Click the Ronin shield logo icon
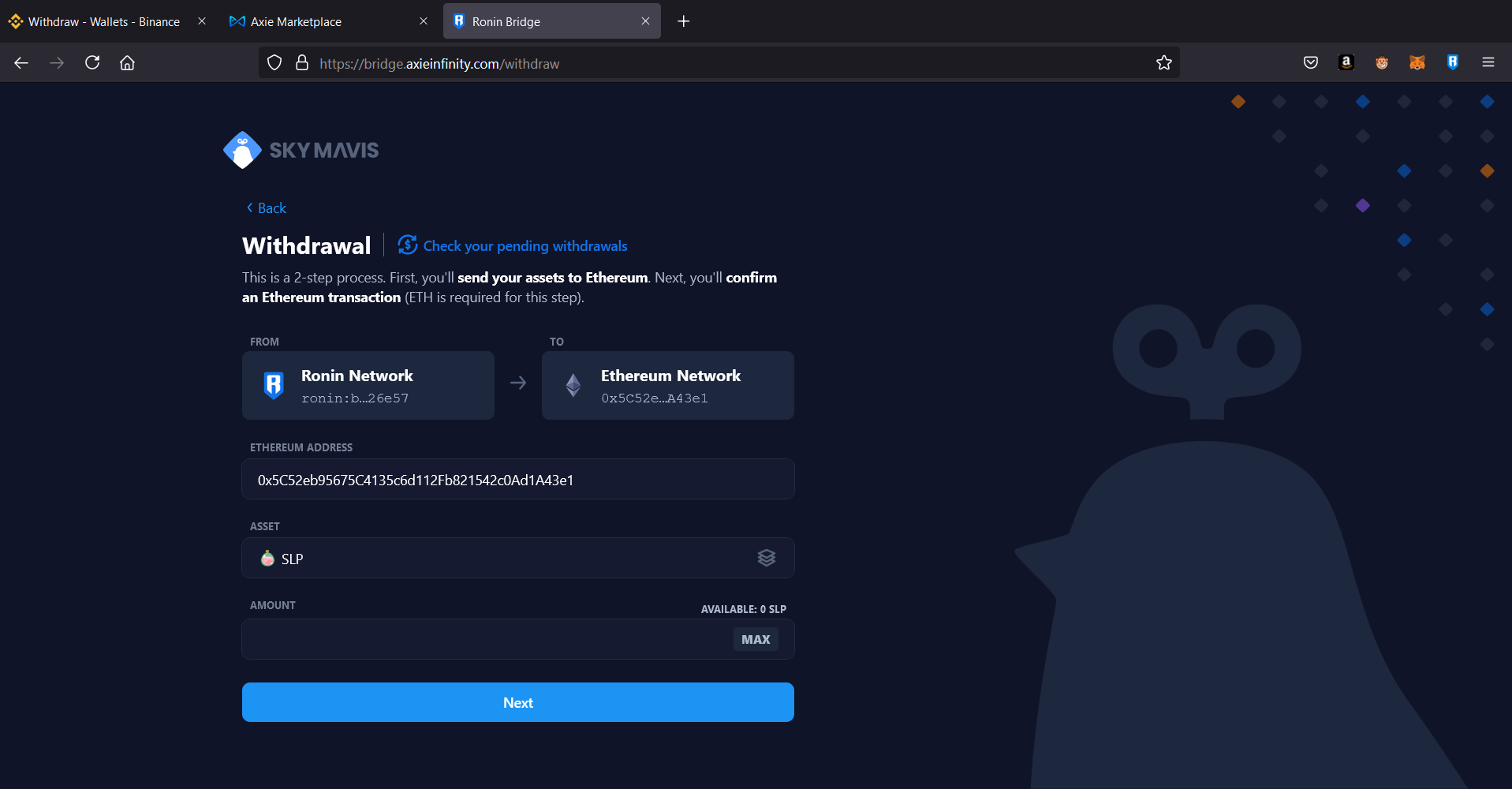Viewport: 1512px width, 789px height. [274, 385]
